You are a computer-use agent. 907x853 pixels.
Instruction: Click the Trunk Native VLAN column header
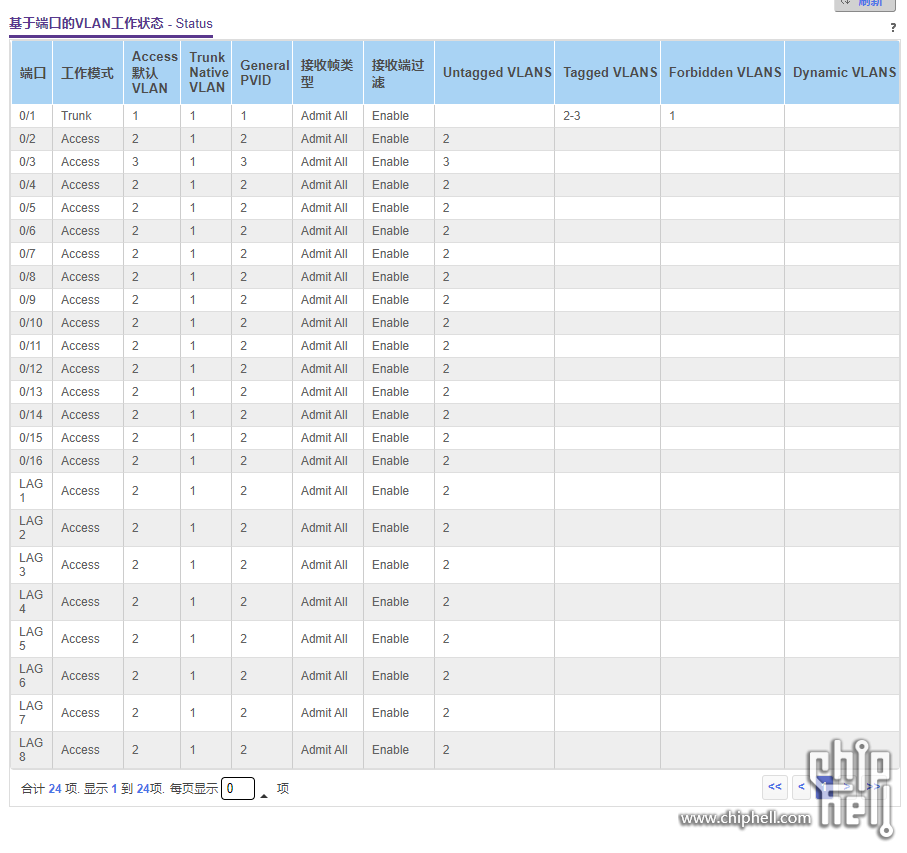click(207, 72)
